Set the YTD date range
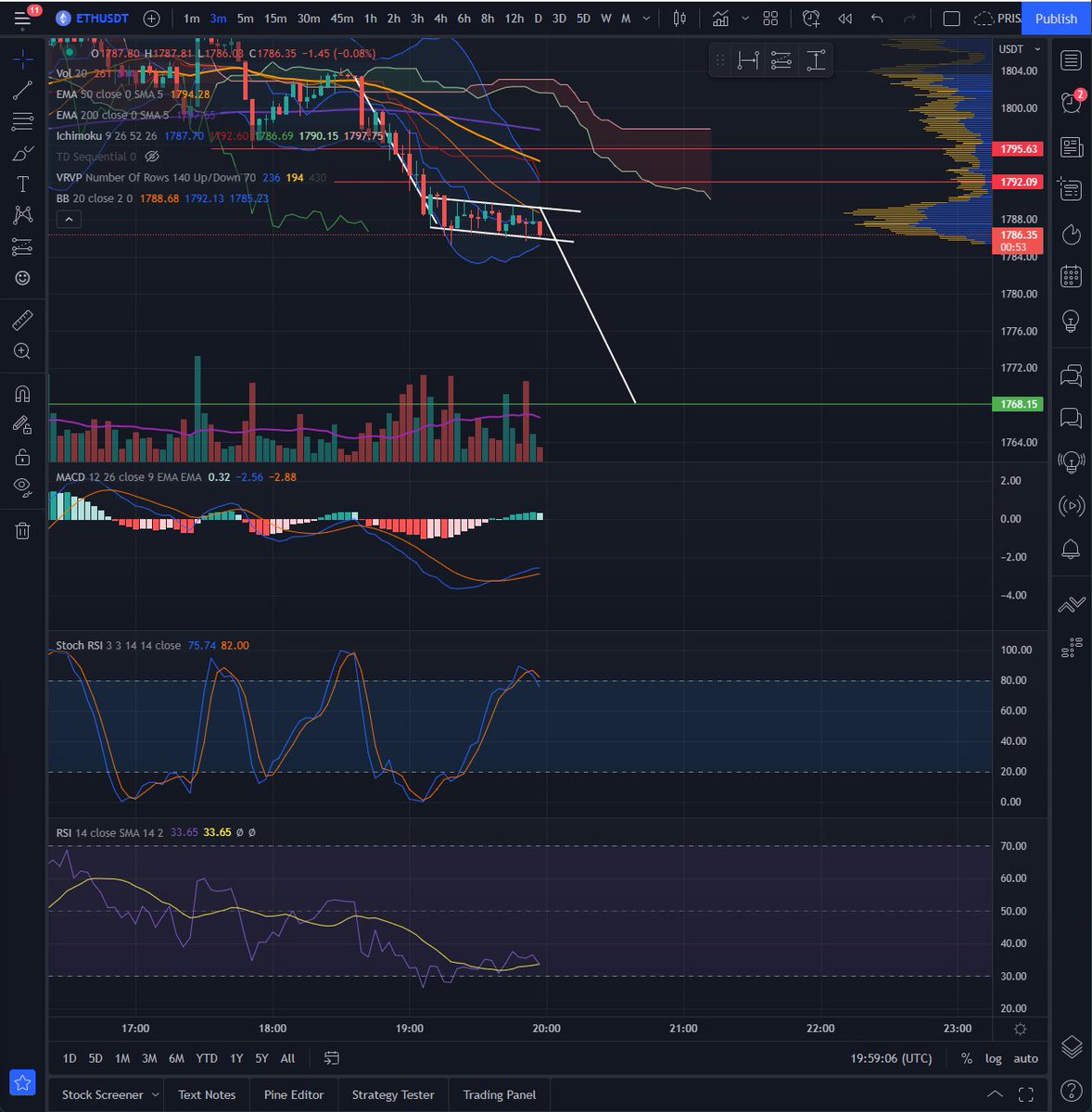This screenshot has width=1092, height=1112. point(207,1058)
